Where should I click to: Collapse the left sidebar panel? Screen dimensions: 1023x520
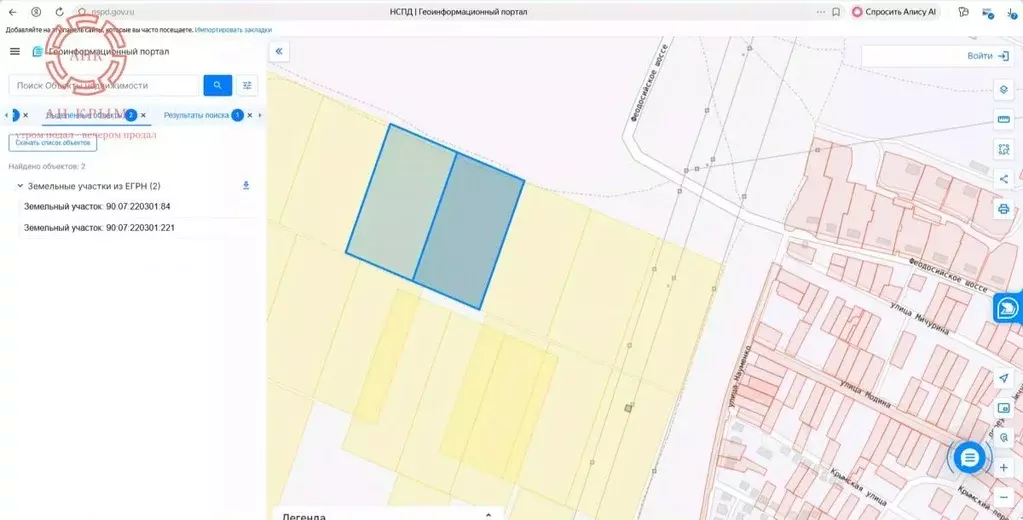[279, 51]
